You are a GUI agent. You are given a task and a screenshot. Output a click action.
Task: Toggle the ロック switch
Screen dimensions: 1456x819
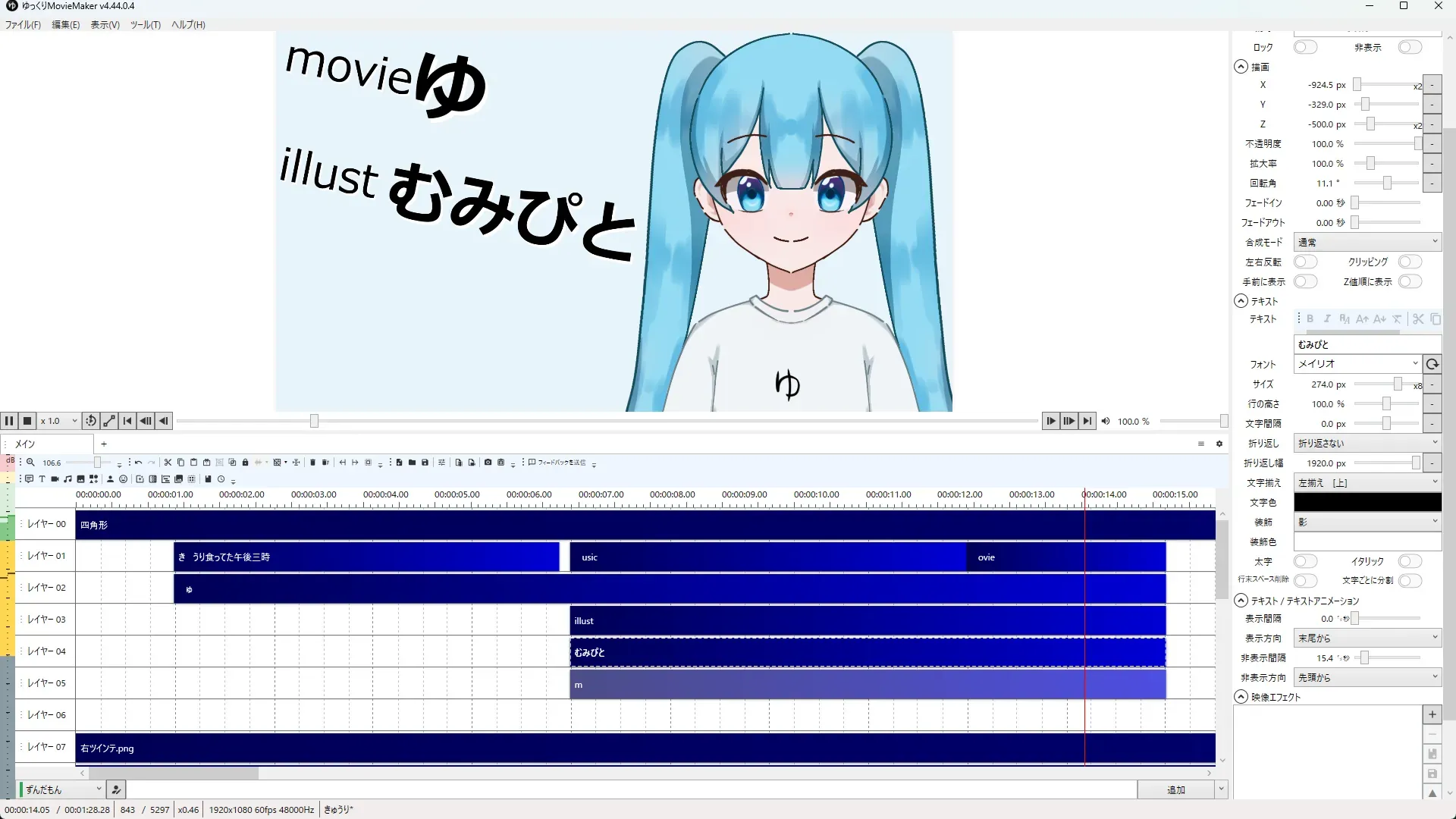pos(1305,48)
